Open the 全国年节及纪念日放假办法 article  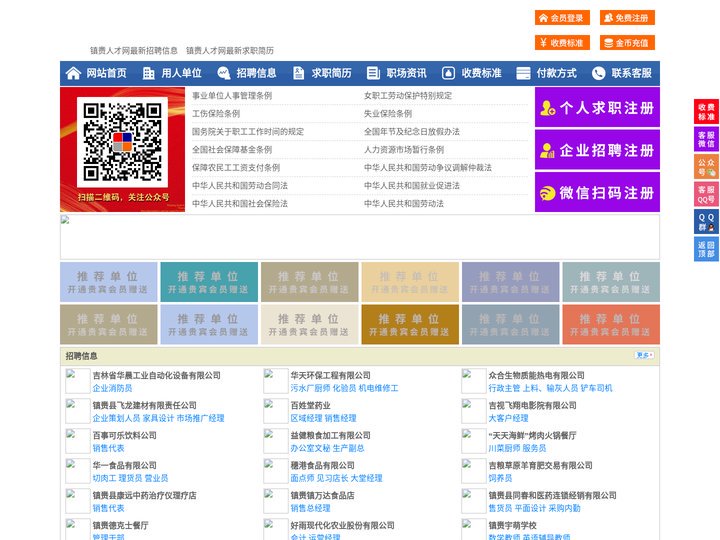(412, 131)
